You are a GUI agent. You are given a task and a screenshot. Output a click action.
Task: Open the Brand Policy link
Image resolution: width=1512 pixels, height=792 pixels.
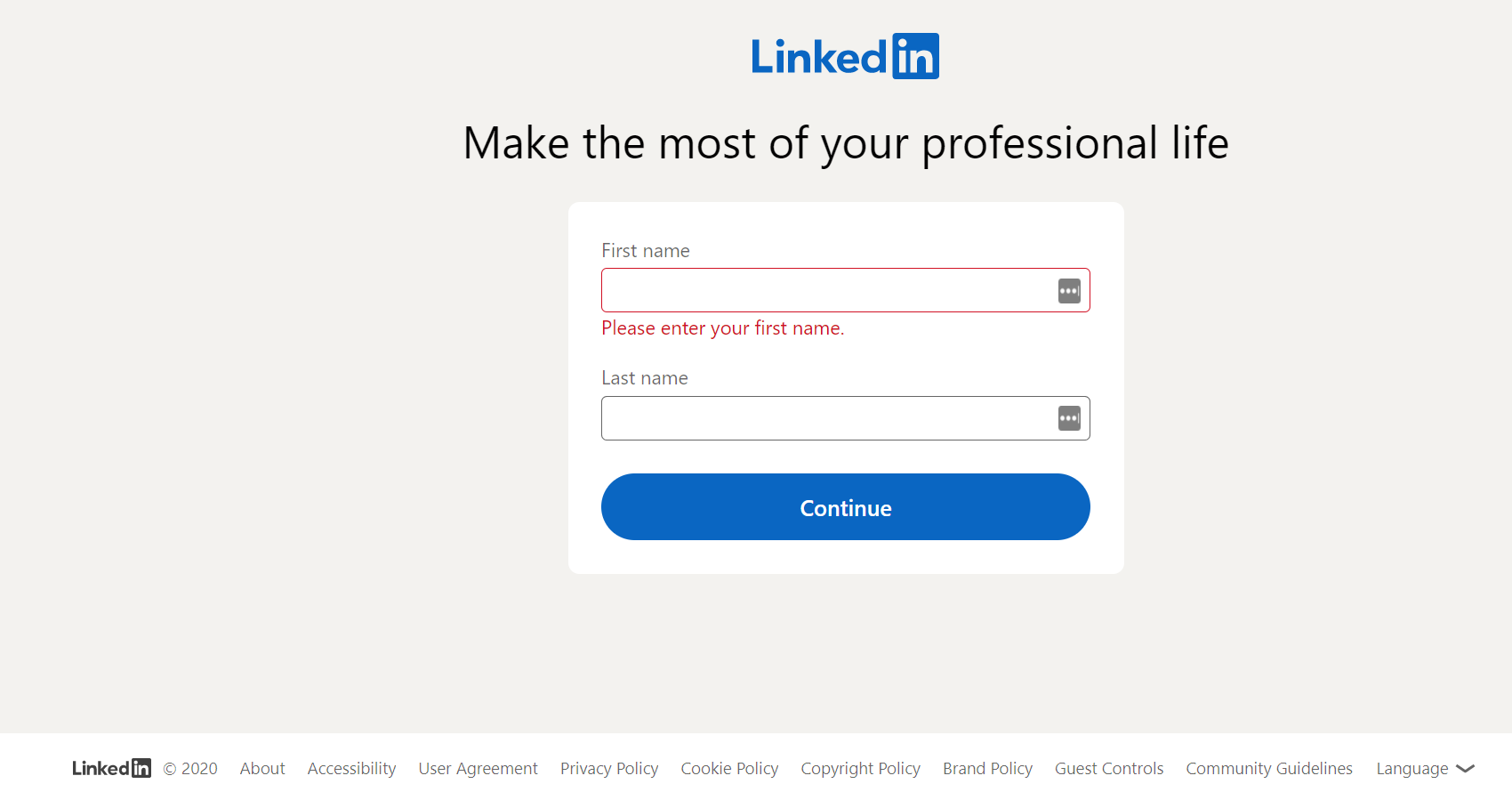tap(987, 769)
